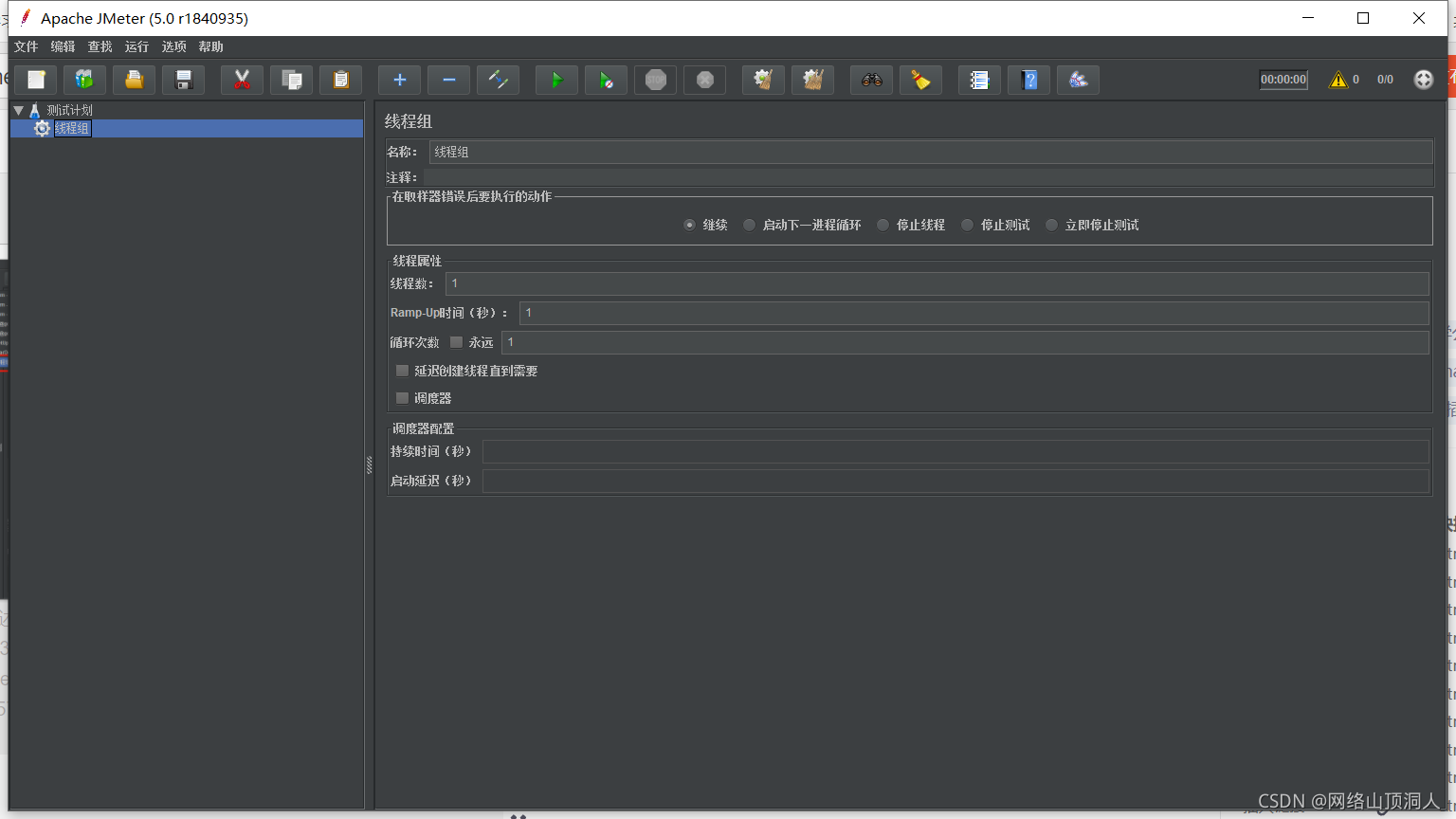Click the 持续时间（秒） field
This screenshot has width=1456, height=819.
point(955,451)
